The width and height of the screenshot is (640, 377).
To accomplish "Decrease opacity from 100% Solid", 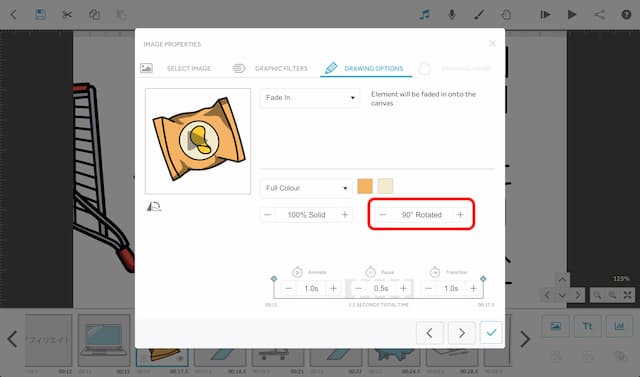I will 268,215.
